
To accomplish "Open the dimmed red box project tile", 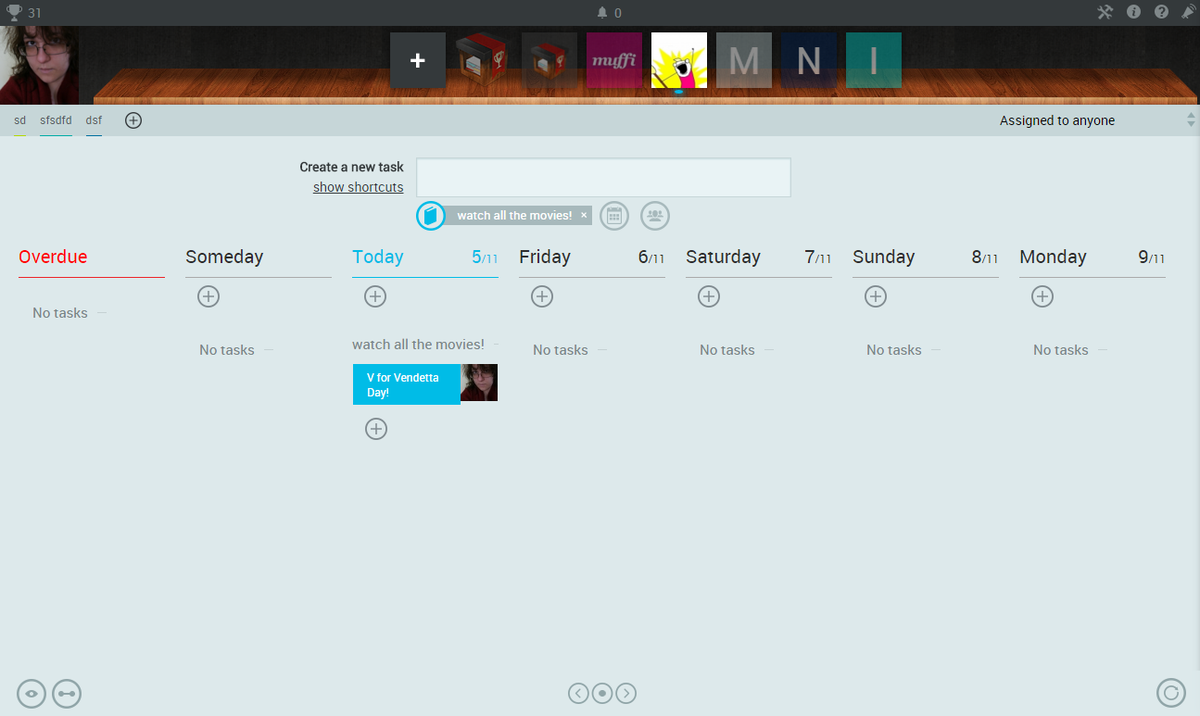I will tap(549, 60).
